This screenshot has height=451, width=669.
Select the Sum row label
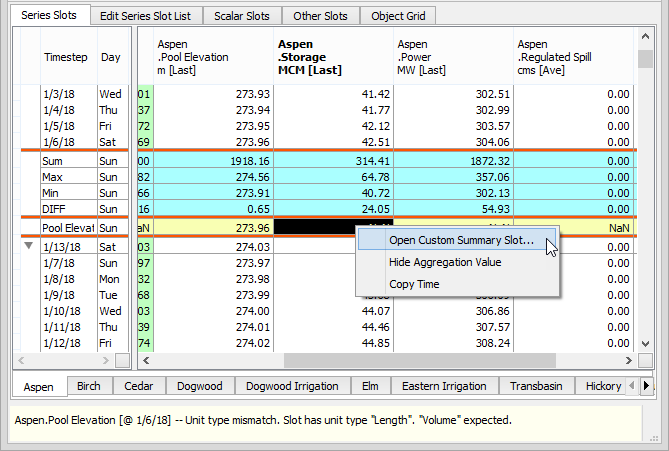[x=66, y=160]
